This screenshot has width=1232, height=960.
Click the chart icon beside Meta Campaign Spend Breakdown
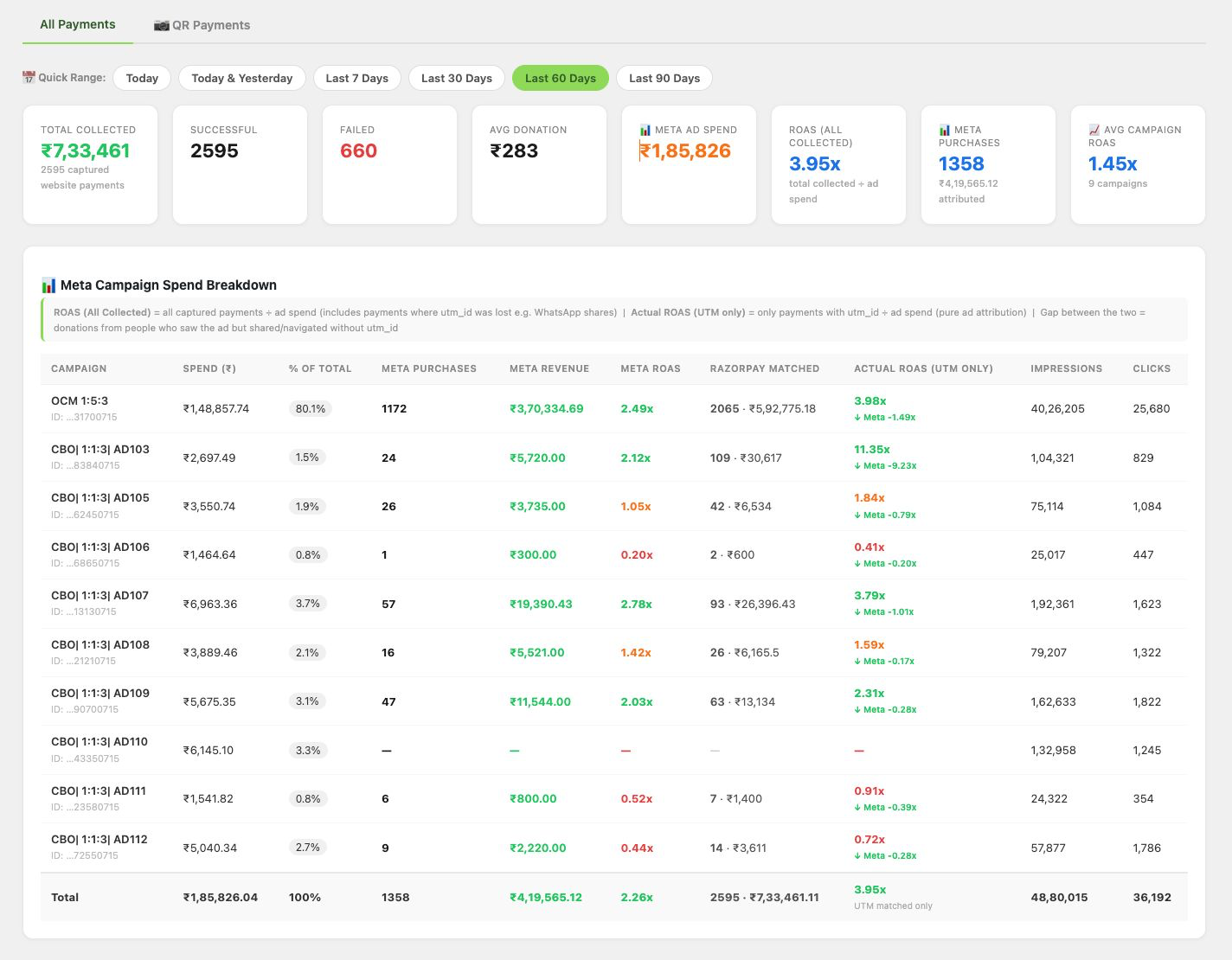[48, 285]
